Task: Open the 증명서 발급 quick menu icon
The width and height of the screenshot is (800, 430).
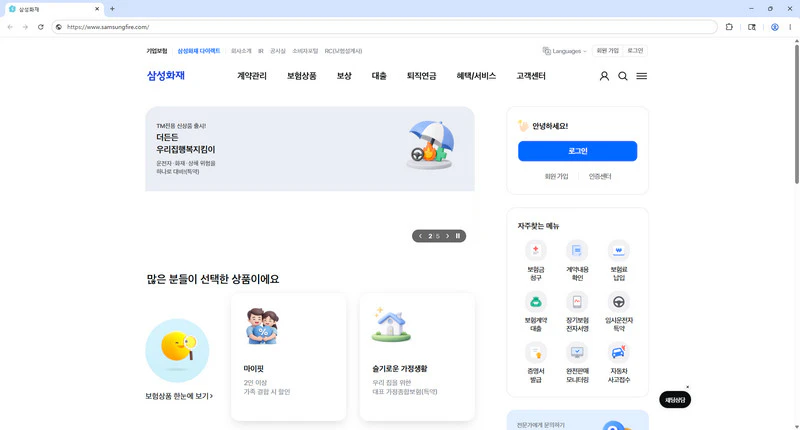Action: tap(535, 352)
